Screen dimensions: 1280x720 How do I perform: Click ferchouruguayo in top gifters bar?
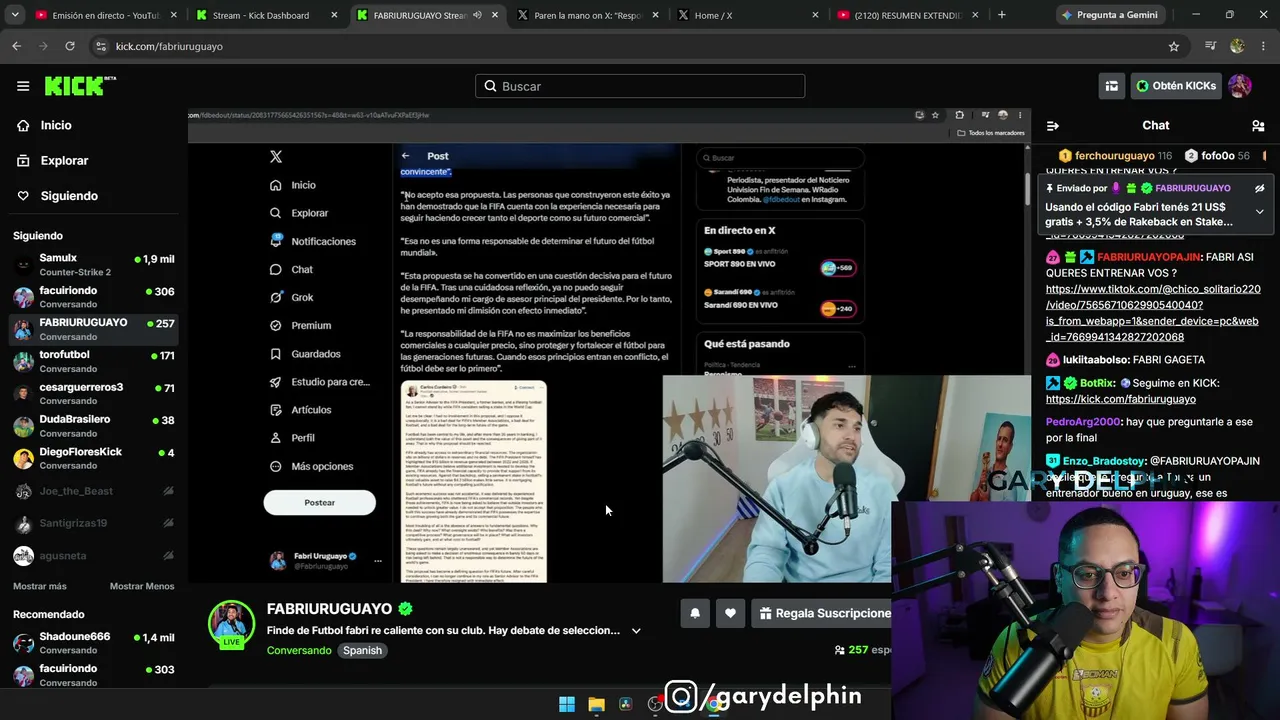(x=1114, y=156)
